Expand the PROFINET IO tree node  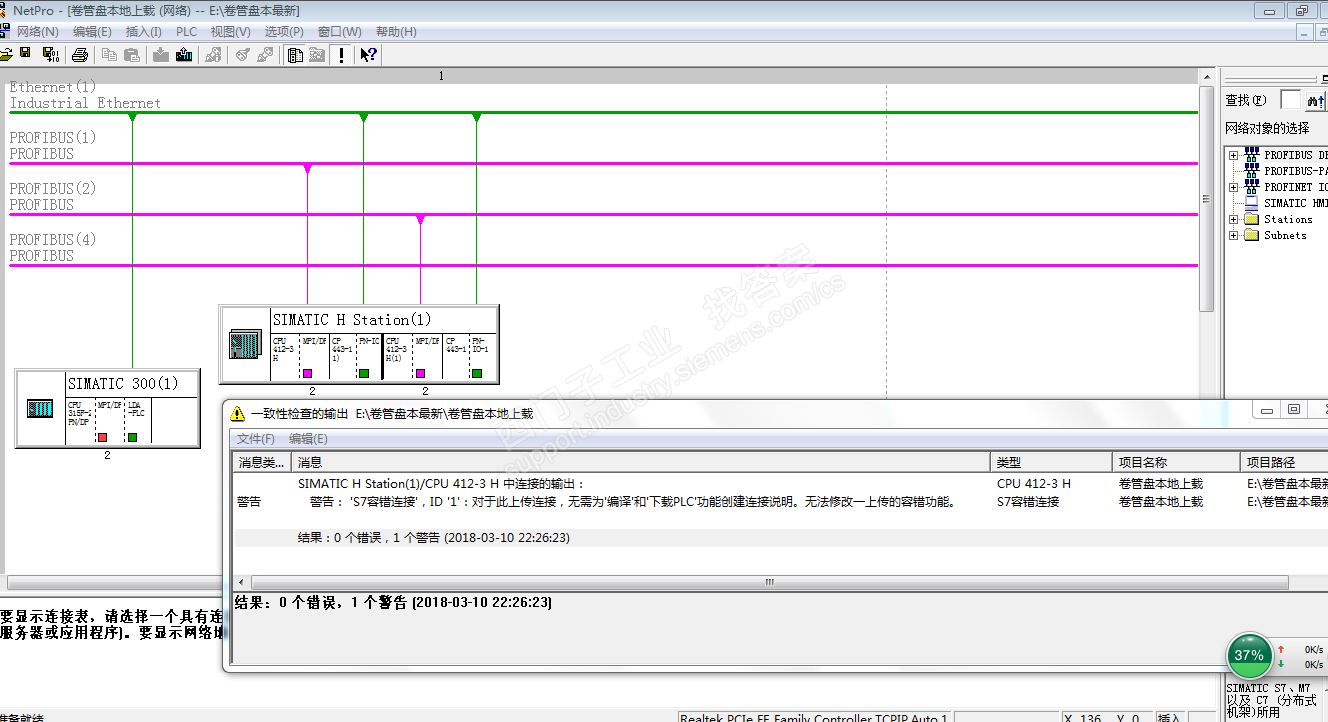click(1234, 187)
